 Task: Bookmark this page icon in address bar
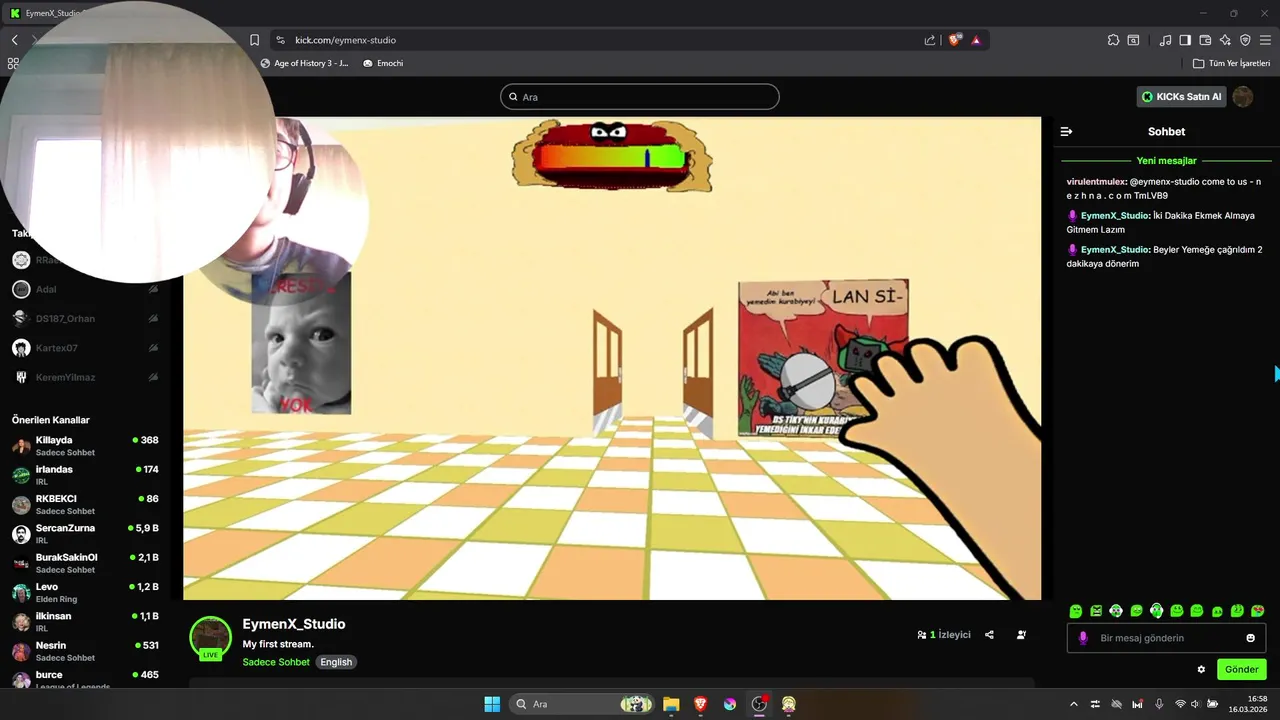pyautogui.click(x=255, y=40)
